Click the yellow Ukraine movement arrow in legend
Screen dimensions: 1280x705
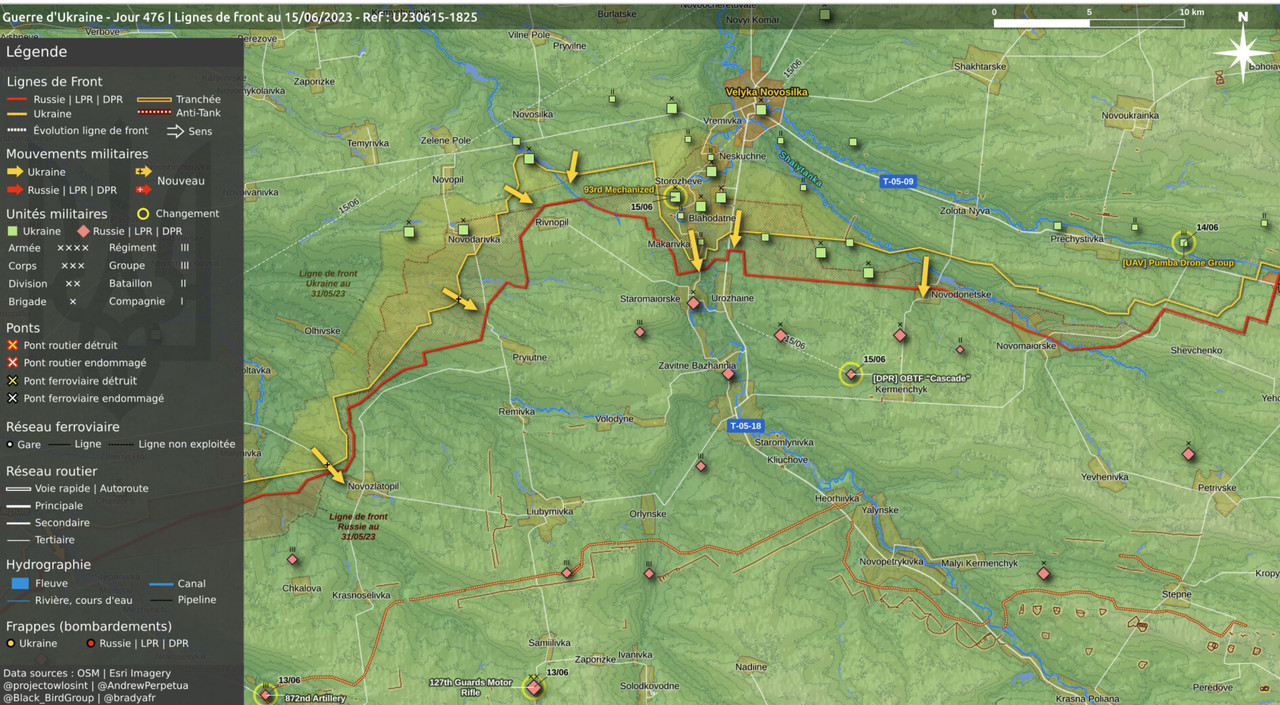pos(15,172)
